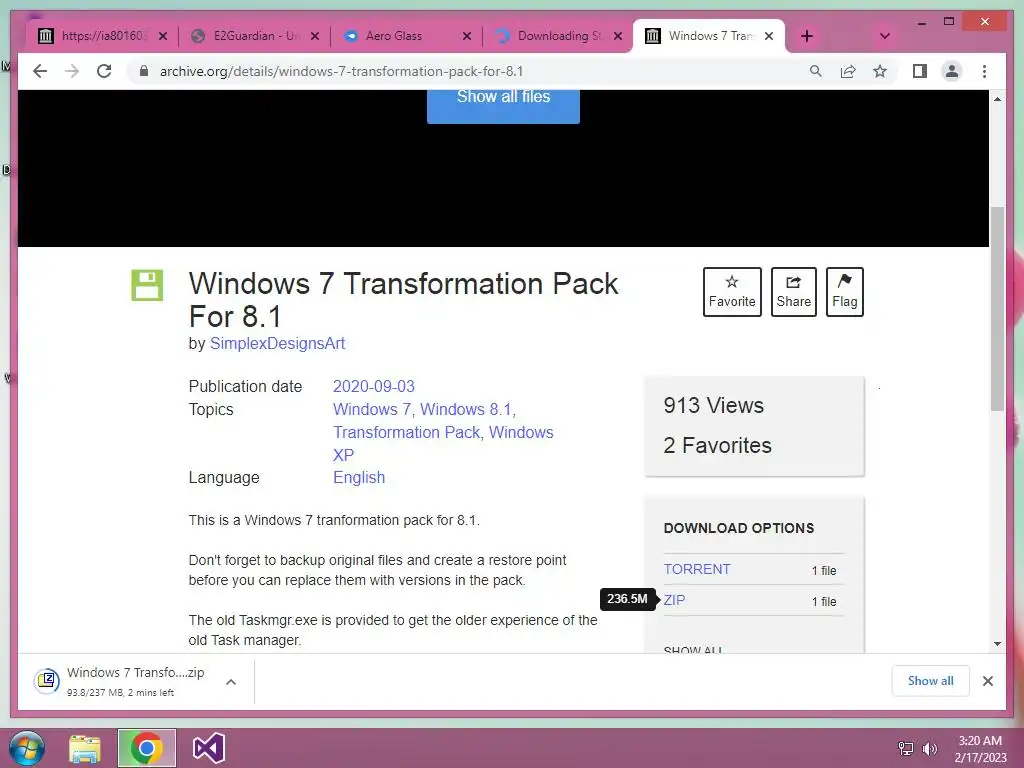Open the zoom magnifier icon in address bar
This screenshot has height=768, width=1024.
click(816, 71)
